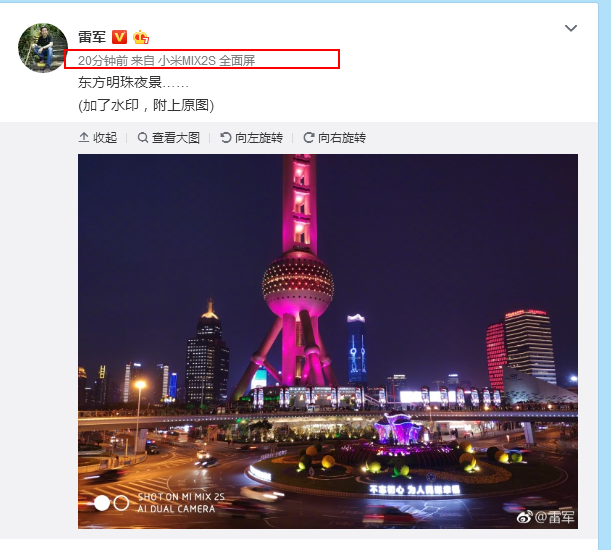Click the rotate-right arrow icon
This screenshot has width=611, height=550.
pyautogui.click(x=309, y=137)
